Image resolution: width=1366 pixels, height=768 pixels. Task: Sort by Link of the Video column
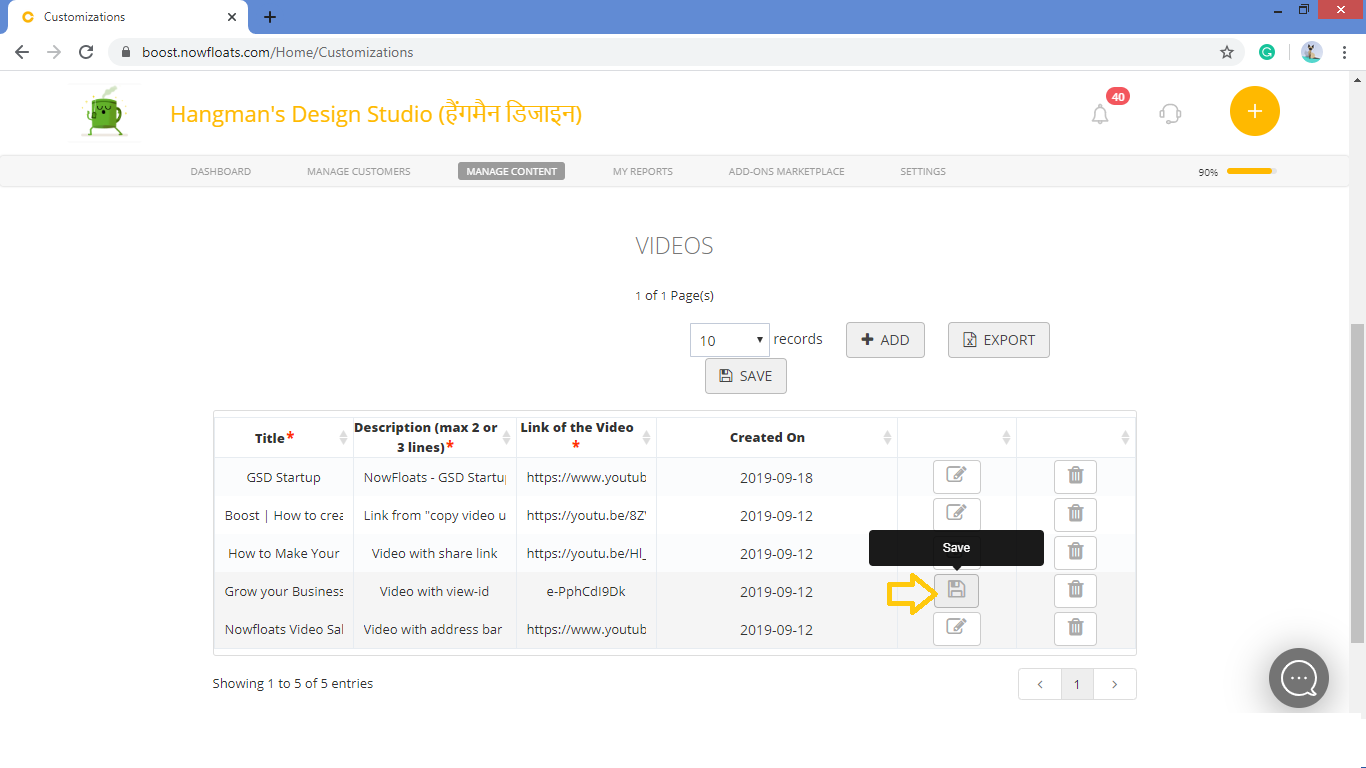(586, 437)
